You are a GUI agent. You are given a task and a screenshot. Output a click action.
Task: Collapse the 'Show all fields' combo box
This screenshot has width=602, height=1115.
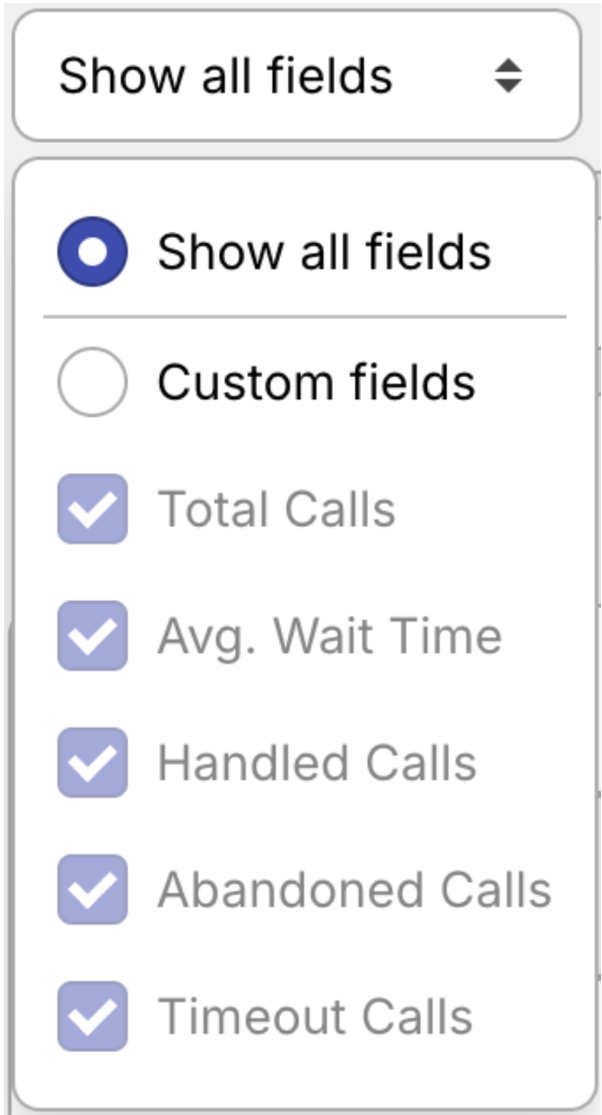click(296, 76)
